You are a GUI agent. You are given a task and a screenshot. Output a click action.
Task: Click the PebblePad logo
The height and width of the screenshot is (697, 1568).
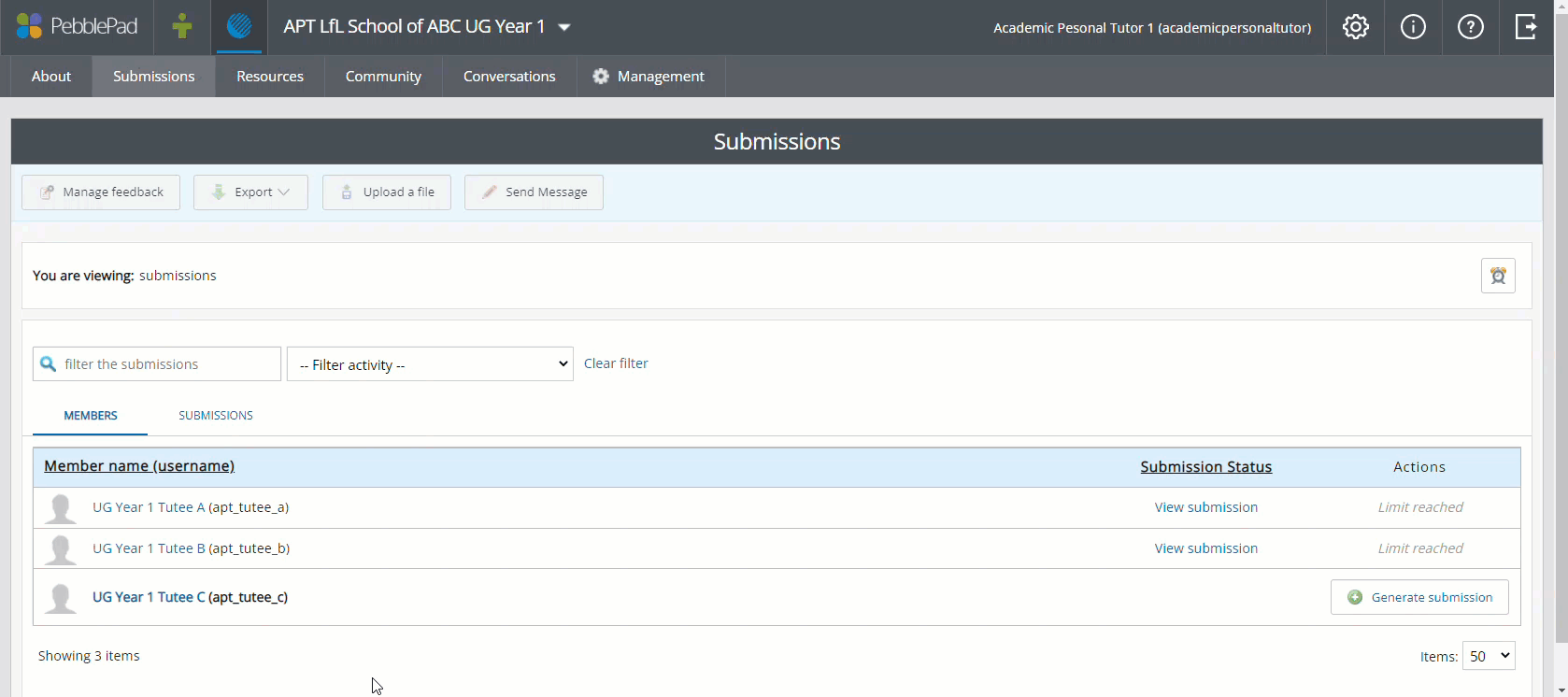pyautogui.click(x=77, y=27)
